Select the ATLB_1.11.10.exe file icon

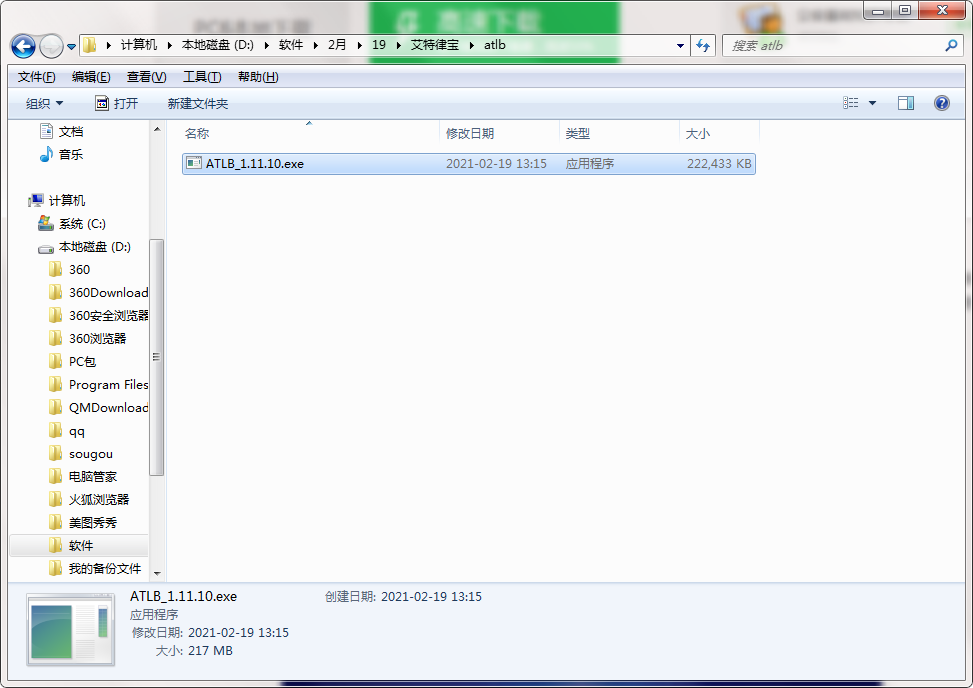pos(193,164)
